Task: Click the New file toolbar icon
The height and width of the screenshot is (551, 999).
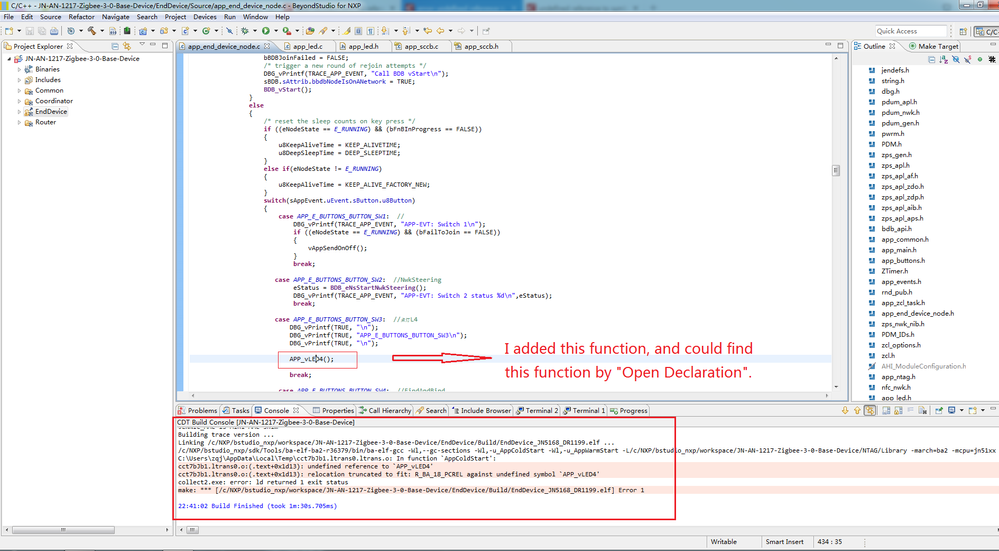Action: point(8,31)
